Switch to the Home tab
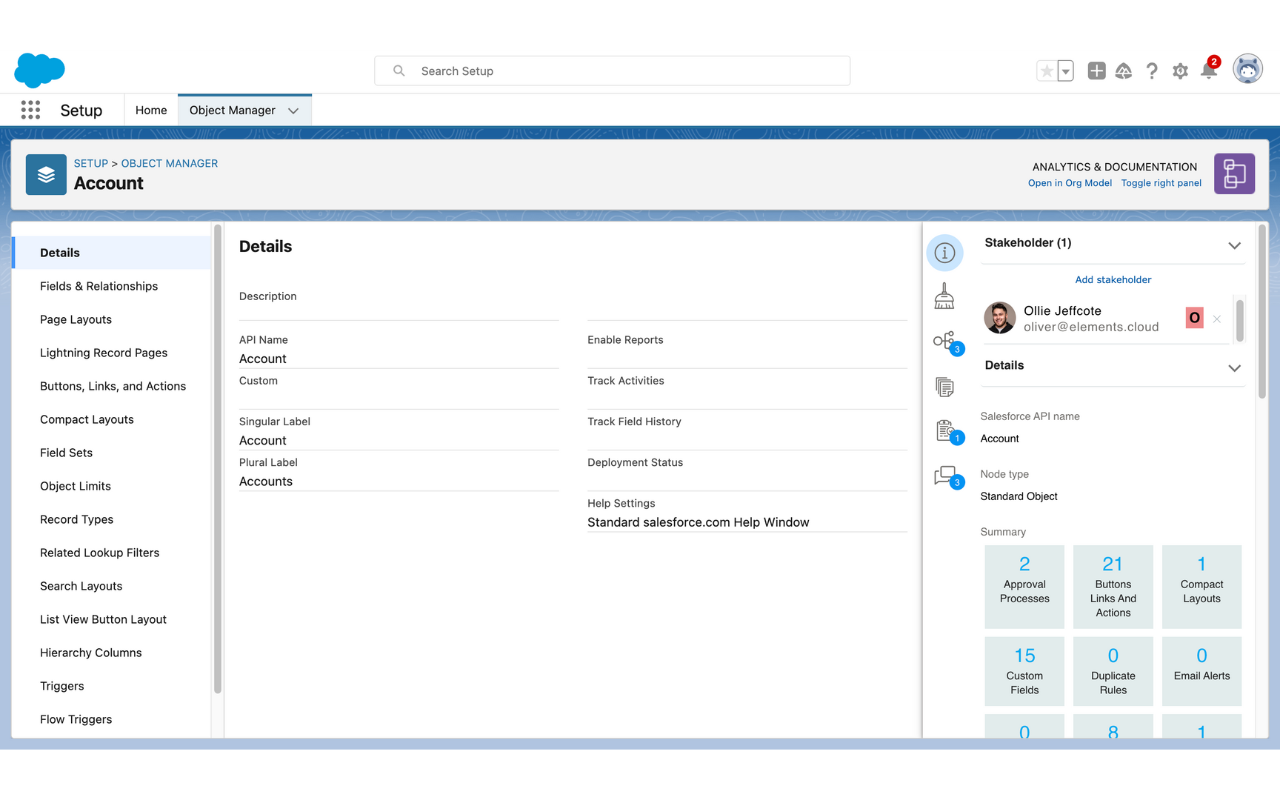 (x=151, y=110)
